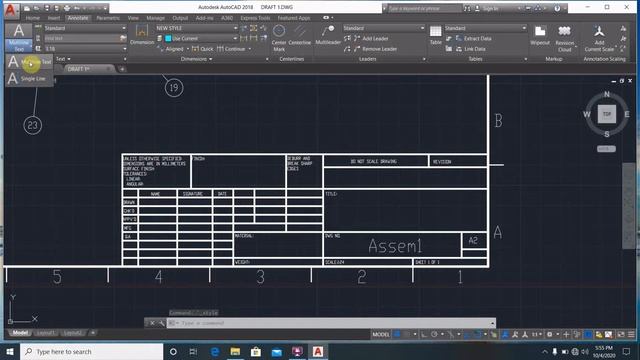Select Multiline Text in the text flyout

point(29,62)
